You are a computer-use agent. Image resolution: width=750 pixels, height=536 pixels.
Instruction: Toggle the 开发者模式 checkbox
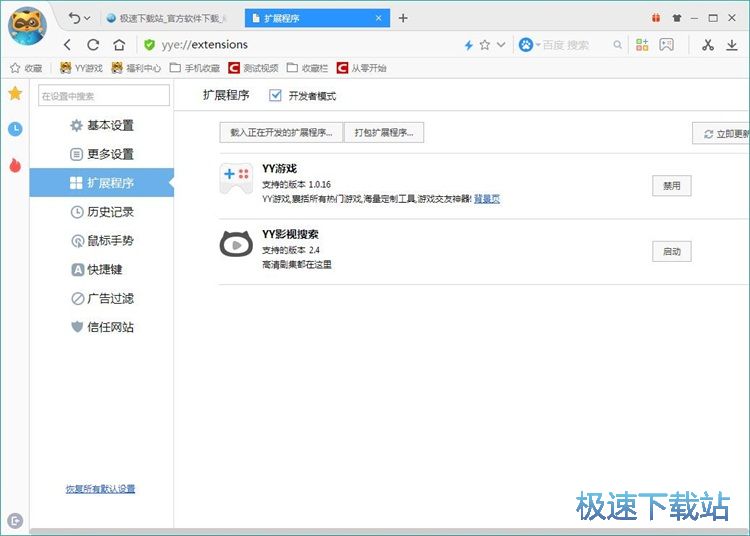[275, 95]
